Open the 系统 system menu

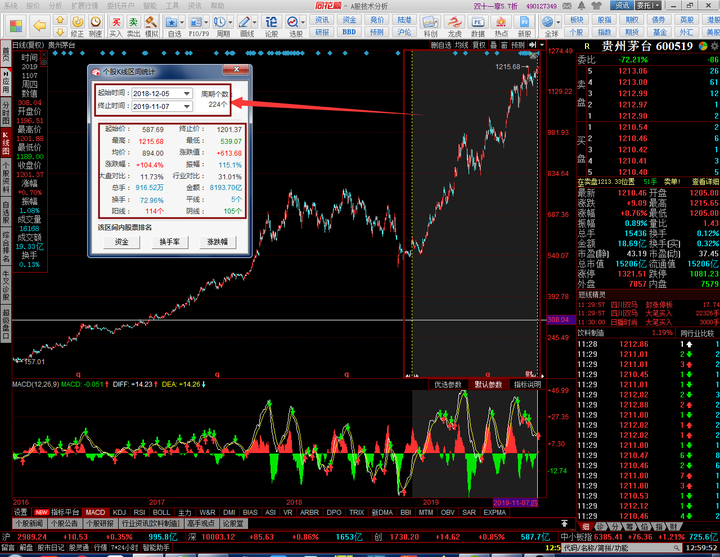[x=11, y=6]
